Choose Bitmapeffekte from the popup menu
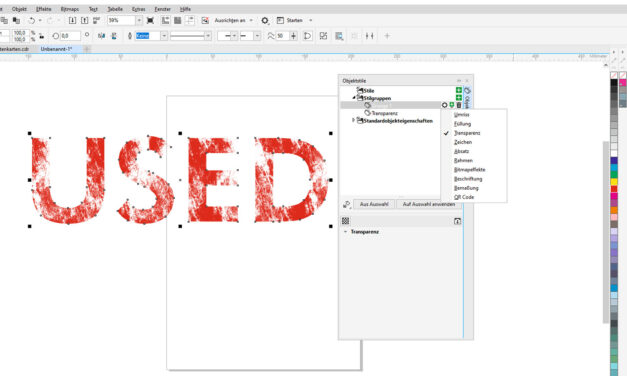 pos(469,170)
